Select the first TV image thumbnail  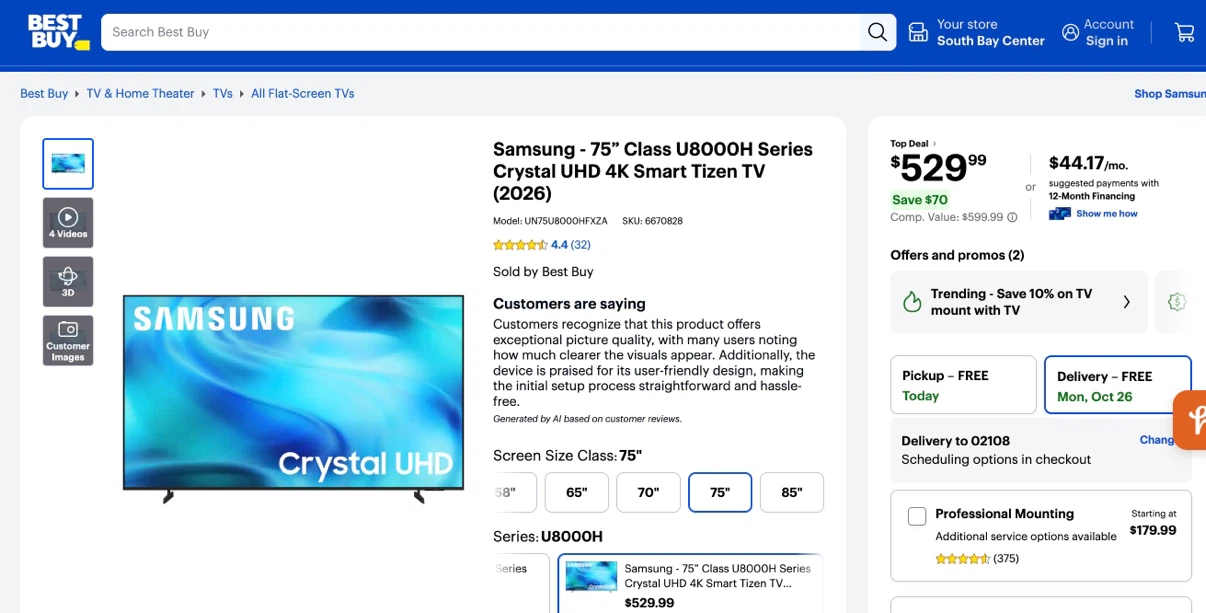[x=68, y=164]
